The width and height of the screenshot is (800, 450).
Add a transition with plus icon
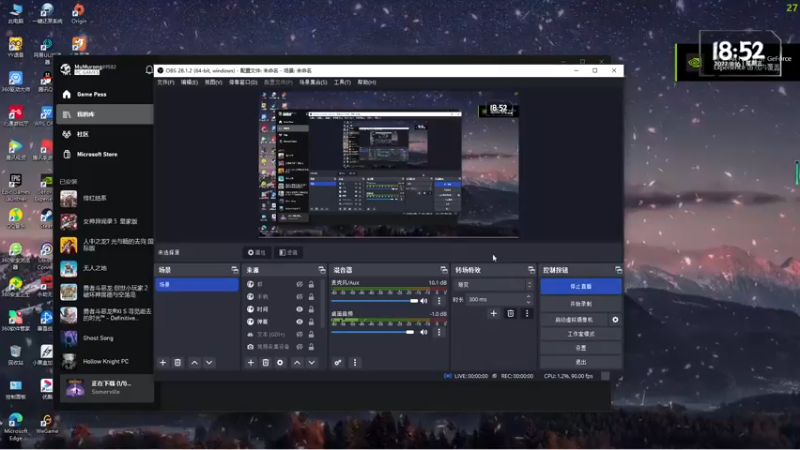493,313
